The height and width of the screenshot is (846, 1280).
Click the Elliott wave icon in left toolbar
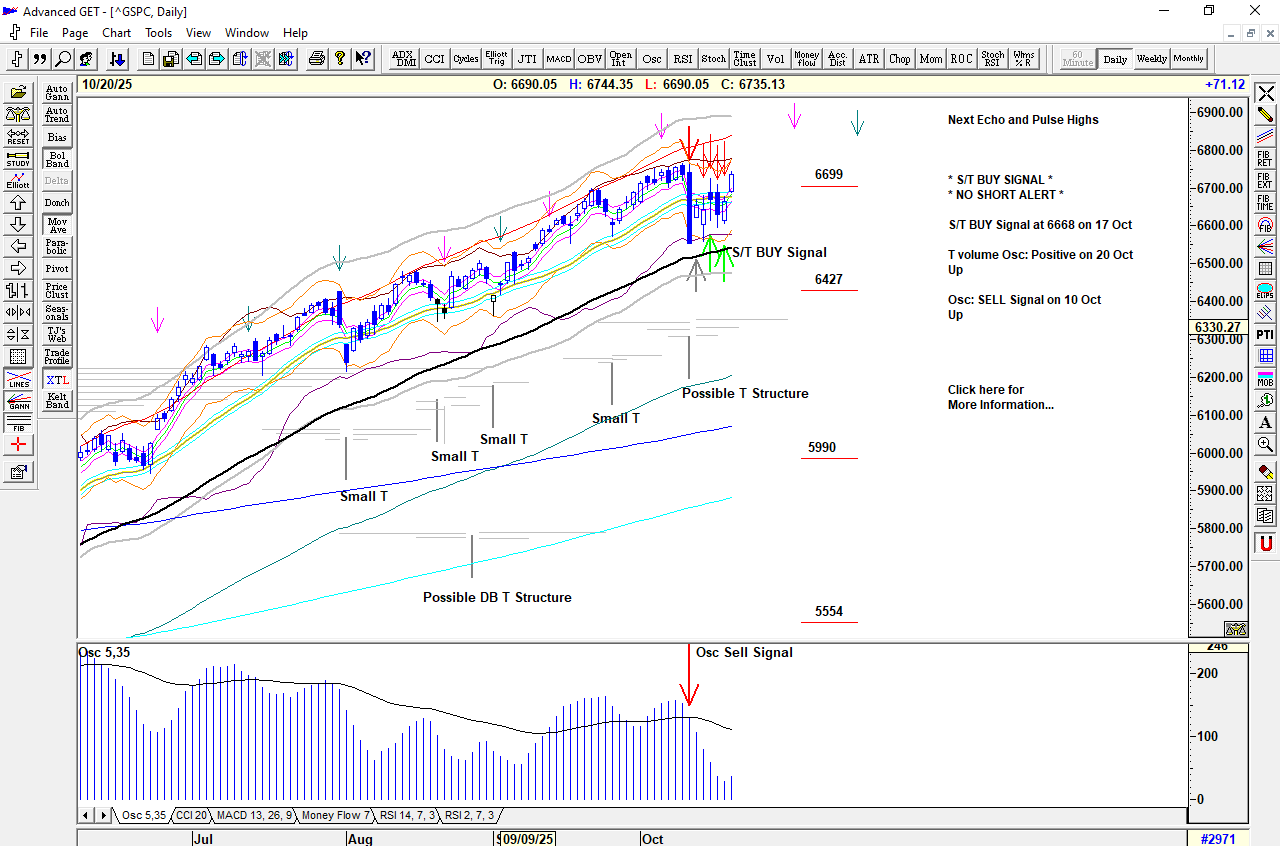pos(18,181)
